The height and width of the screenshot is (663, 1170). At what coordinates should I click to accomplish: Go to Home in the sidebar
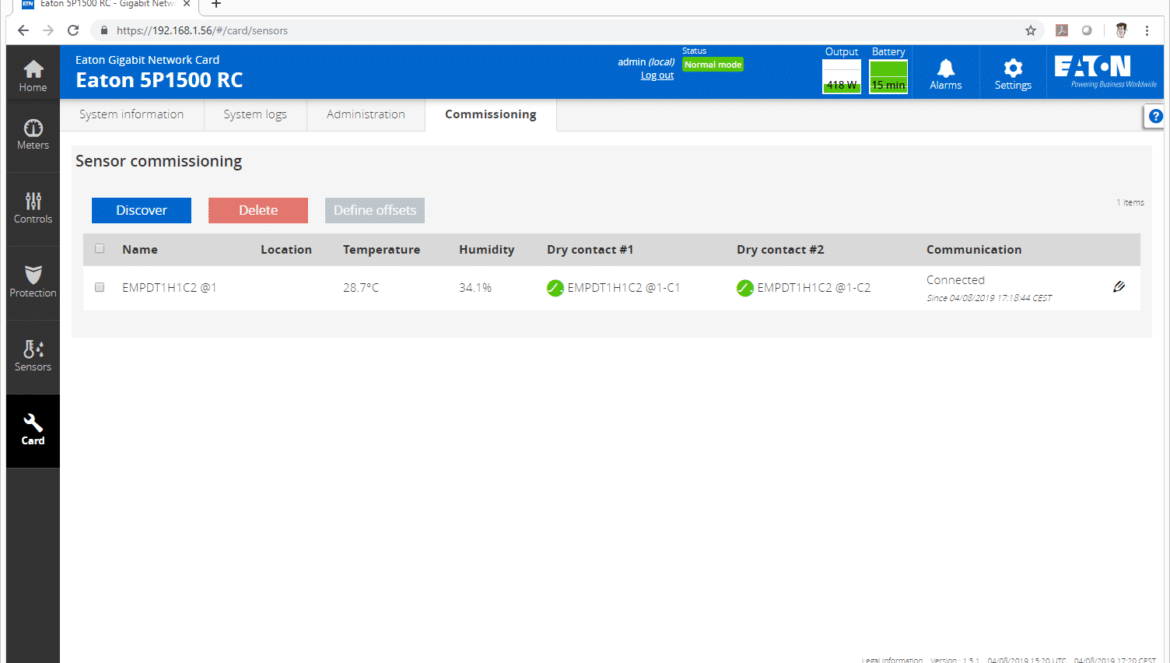click(33, 75)
